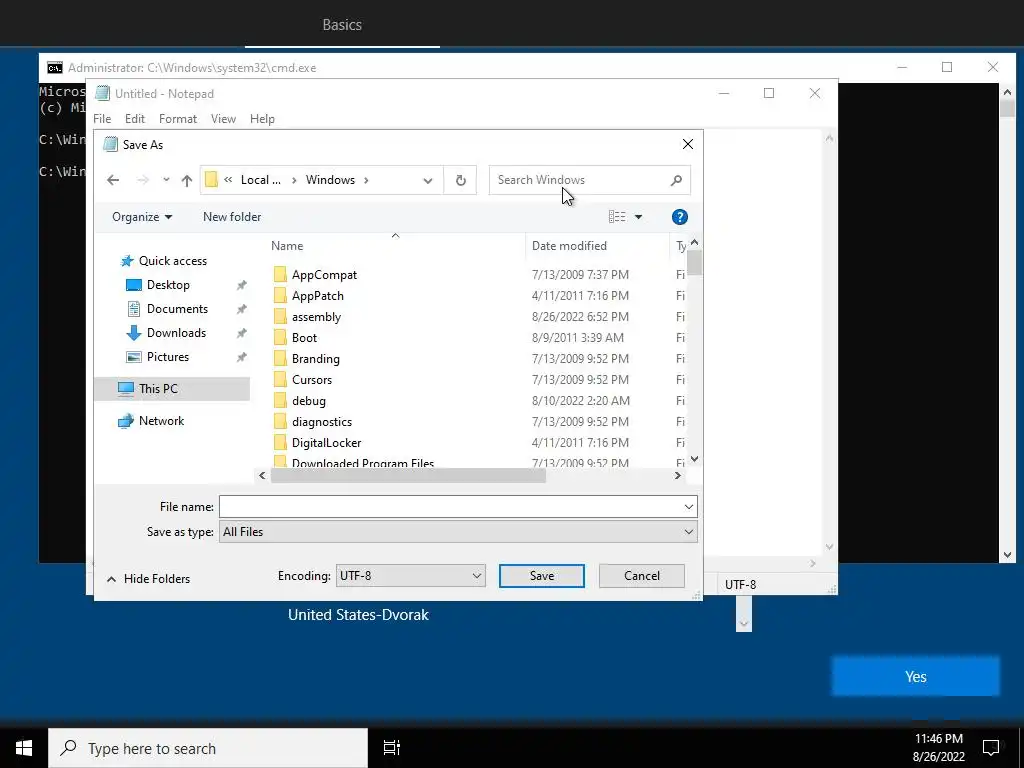Viewport: 1024px width, 768px height.
Task: Open Documents in navigation pane
Action: coord(177,309)
